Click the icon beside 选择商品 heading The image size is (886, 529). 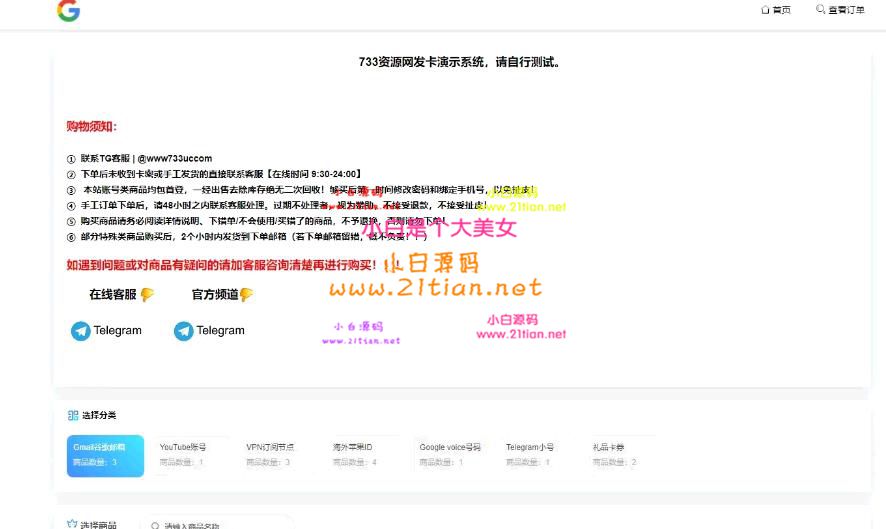pos(72,524)
